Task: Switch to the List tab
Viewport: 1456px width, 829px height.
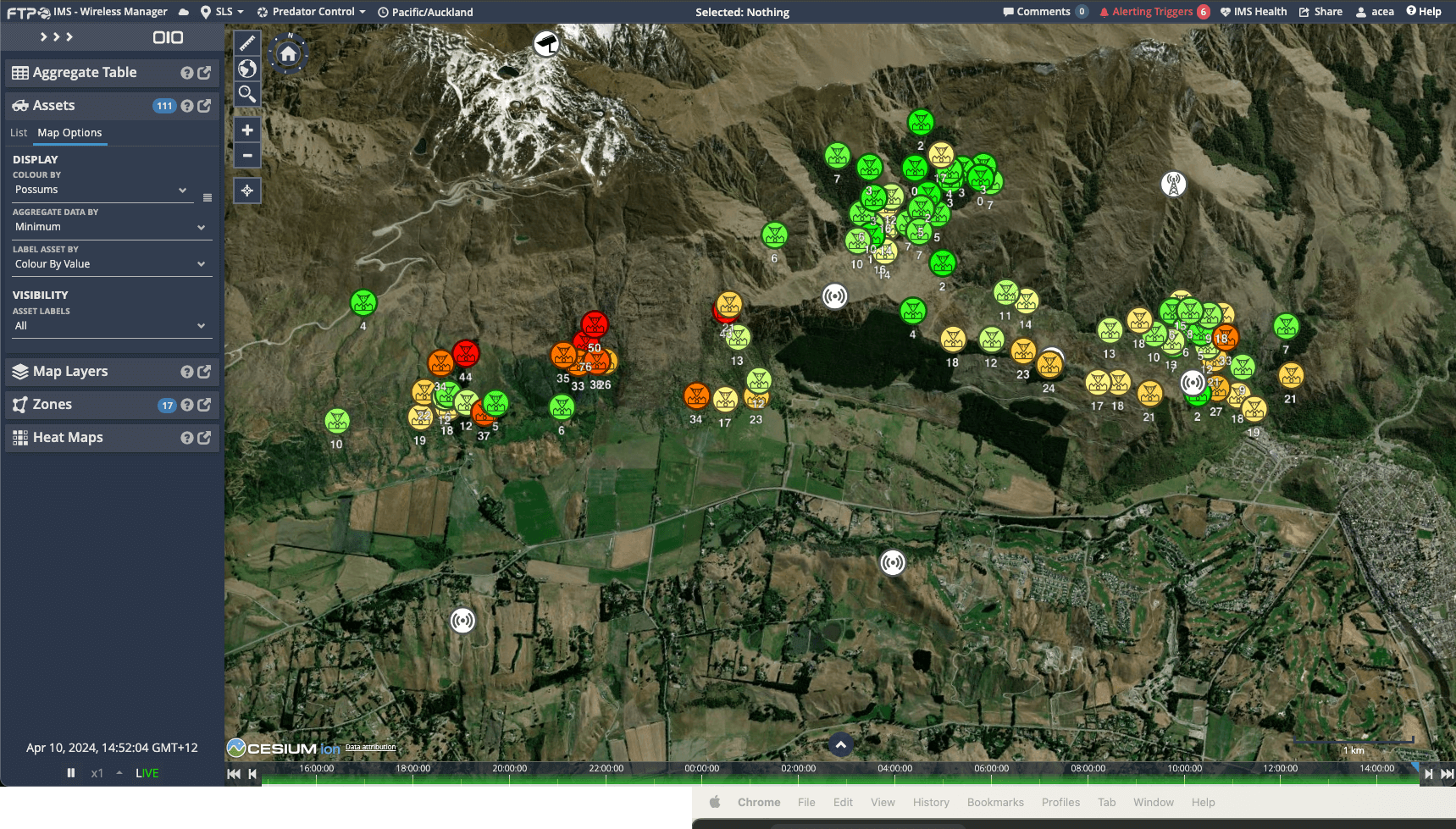Action: [19, 133]
